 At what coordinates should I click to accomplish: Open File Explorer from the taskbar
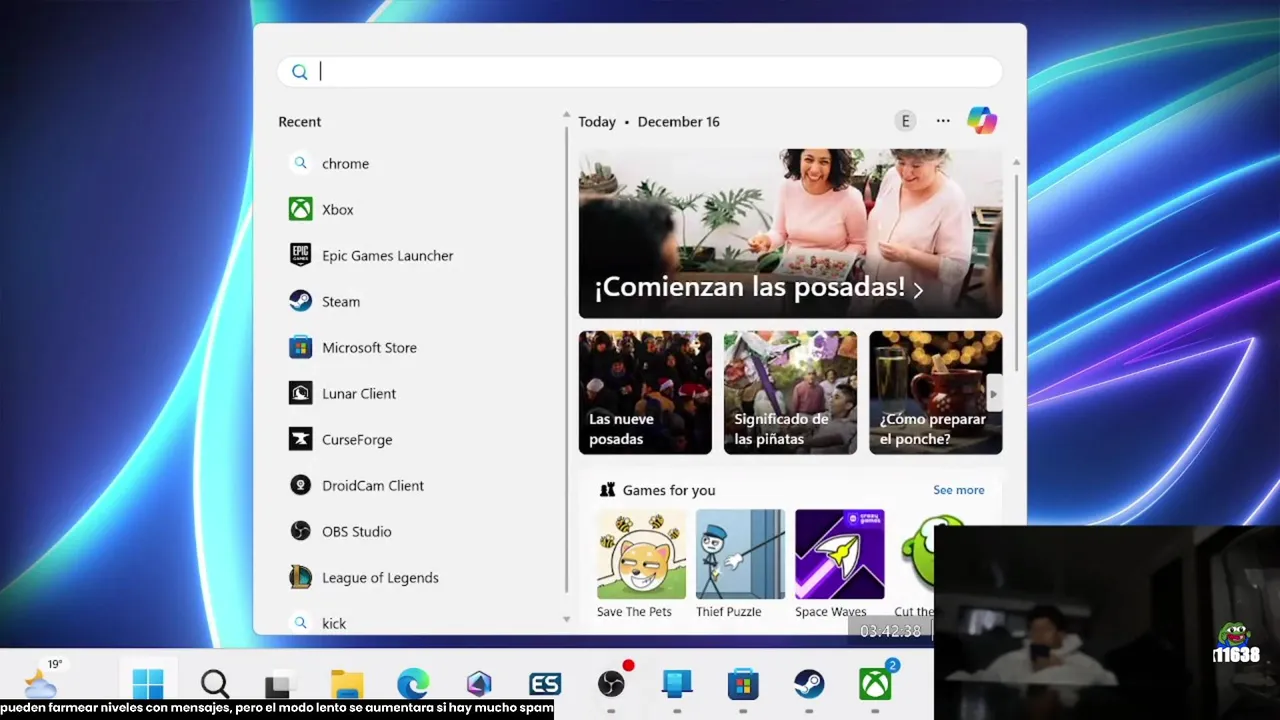coord(347,684)
